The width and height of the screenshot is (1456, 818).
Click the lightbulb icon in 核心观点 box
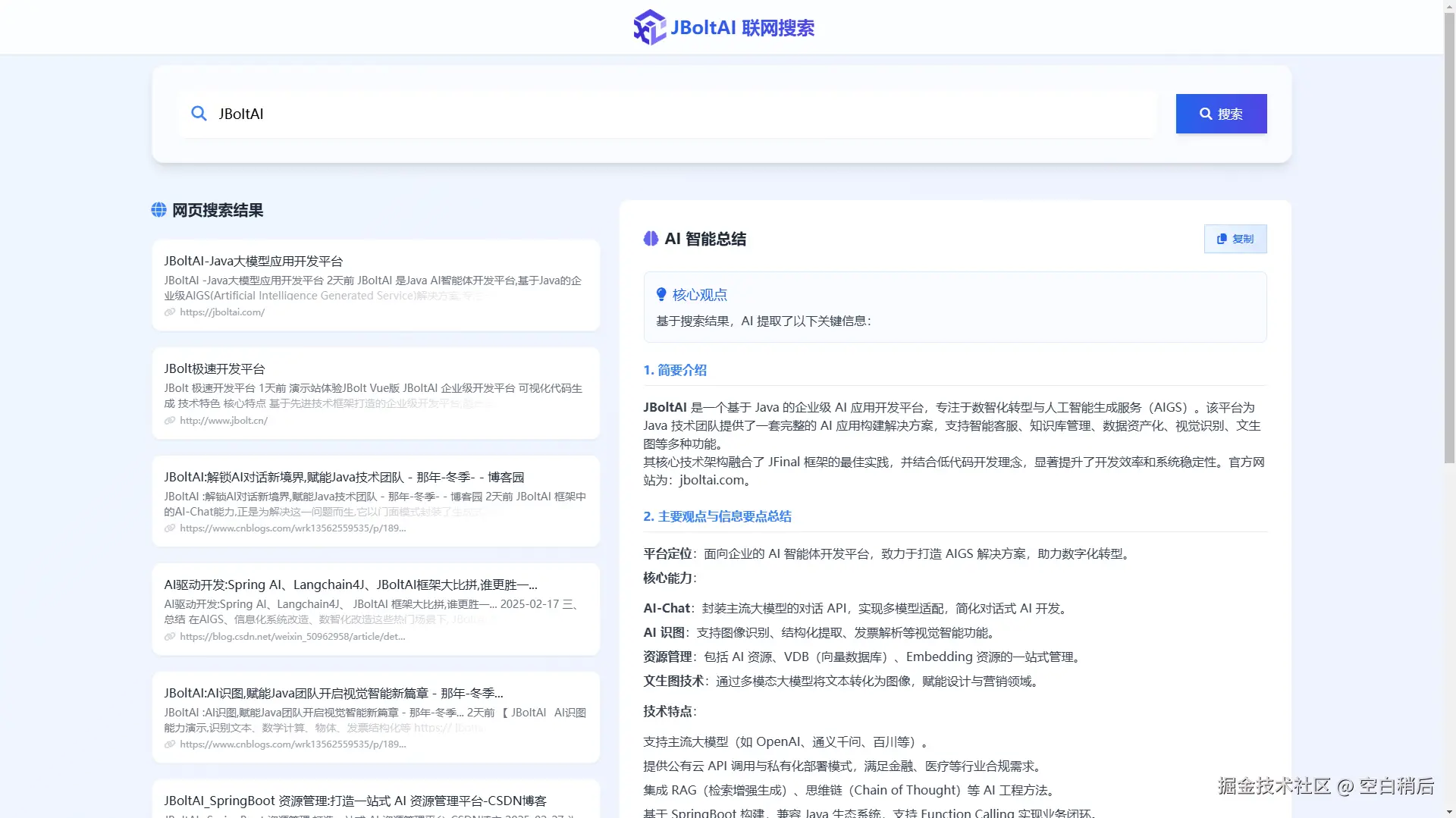[x=661, y=295]
